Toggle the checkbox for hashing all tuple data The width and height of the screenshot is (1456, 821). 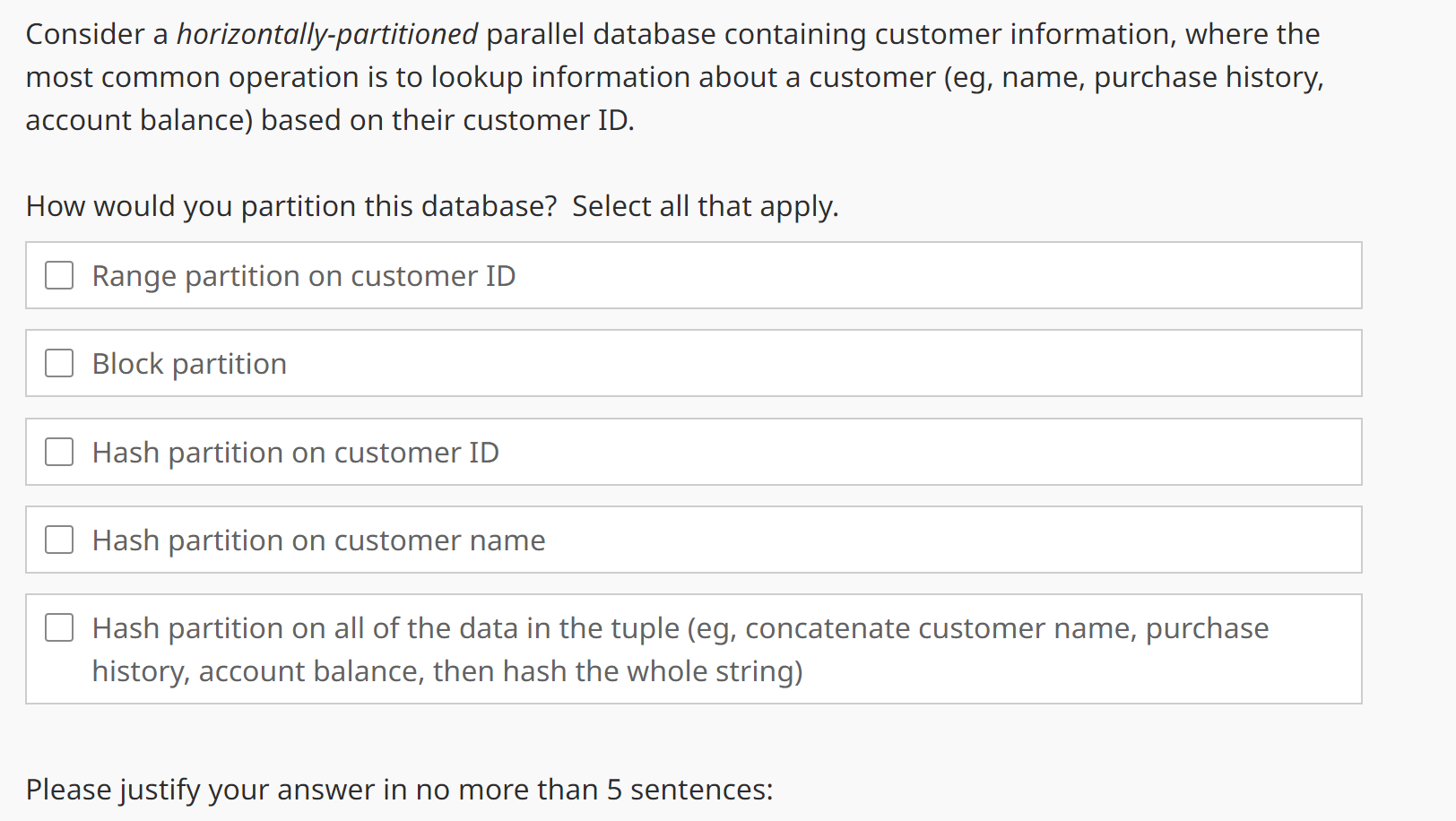click(x=59, y=627)
